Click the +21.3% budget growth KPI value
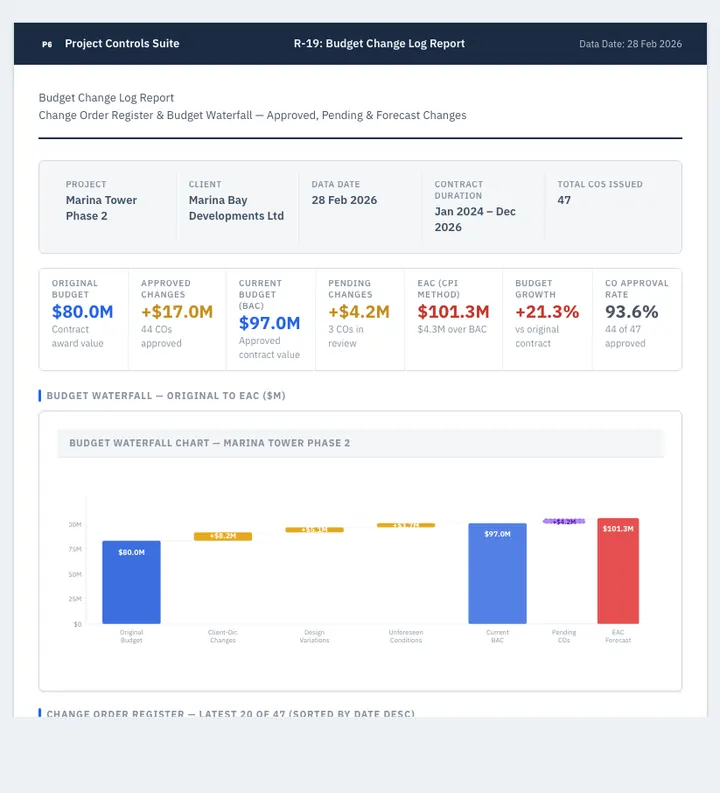The image size is (720, 793). click(547, 312)
